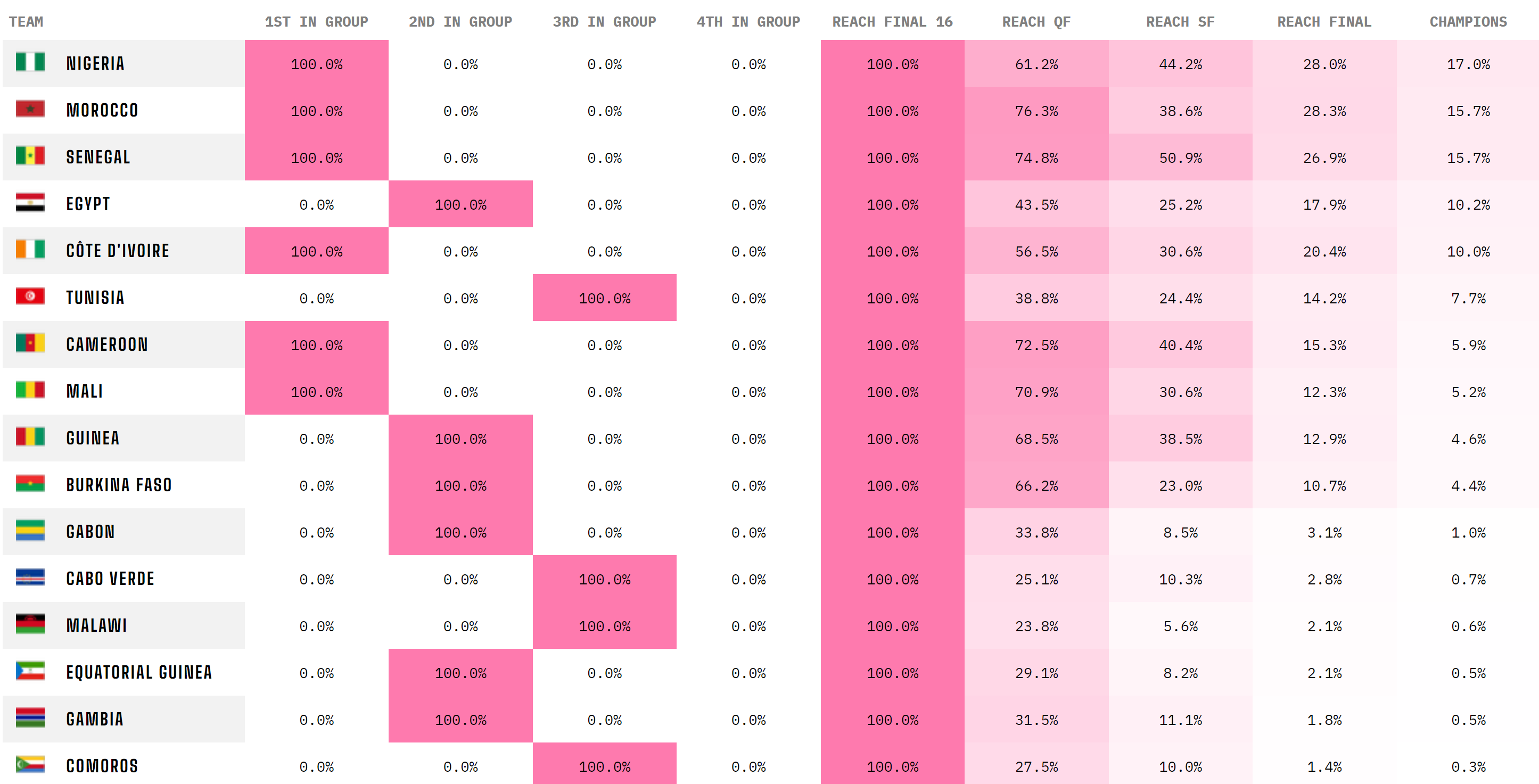Click the Gabon flag icon
Screen dimensions: 1539x784
(30, 531)
